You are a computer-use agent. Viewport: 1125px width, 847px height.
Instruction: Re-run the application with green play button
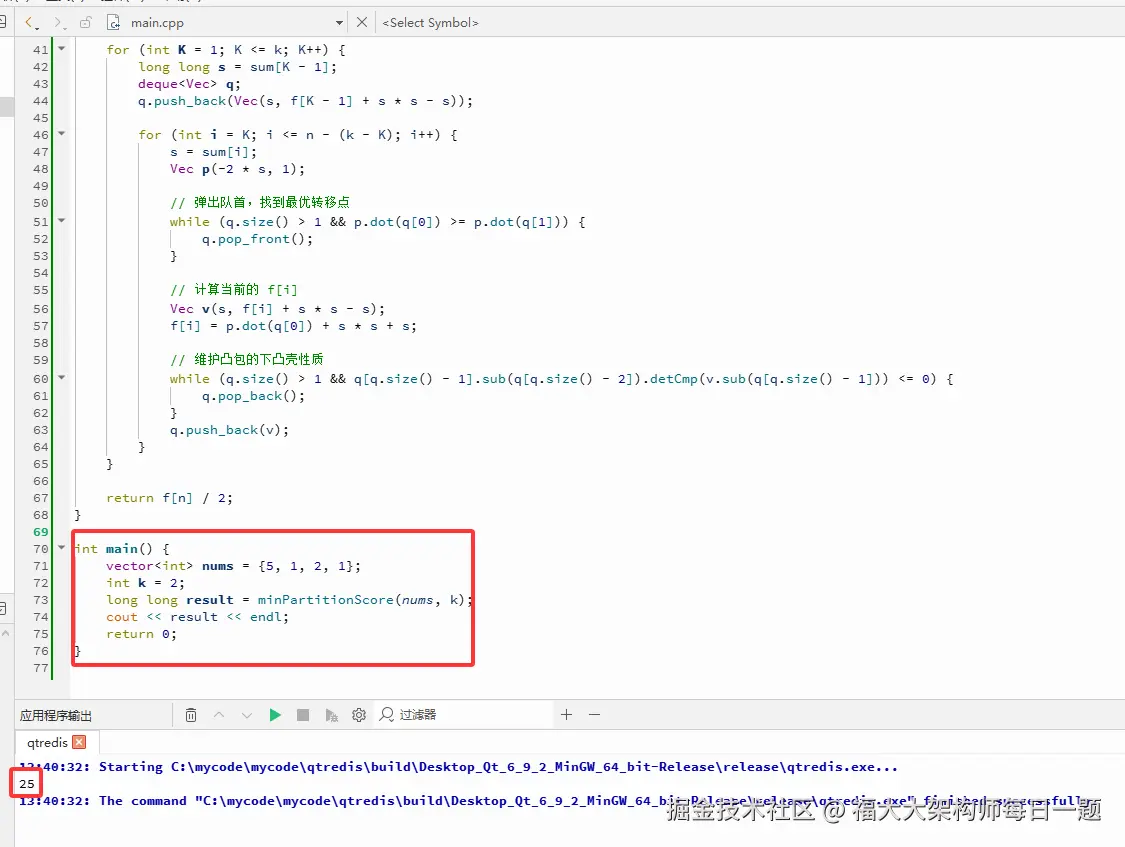click(x=275, y=715)
